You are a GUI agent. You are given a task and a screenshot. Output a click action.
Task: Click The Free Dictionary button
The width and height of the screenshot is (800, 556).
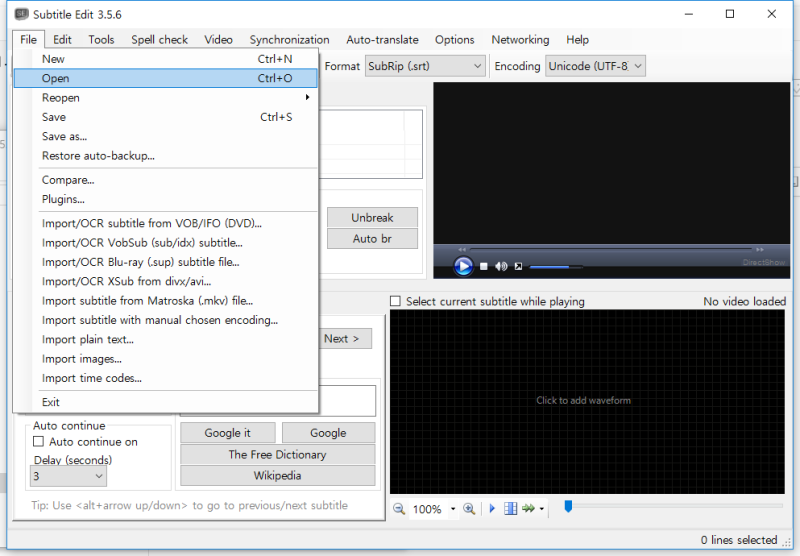coord(278,454)
